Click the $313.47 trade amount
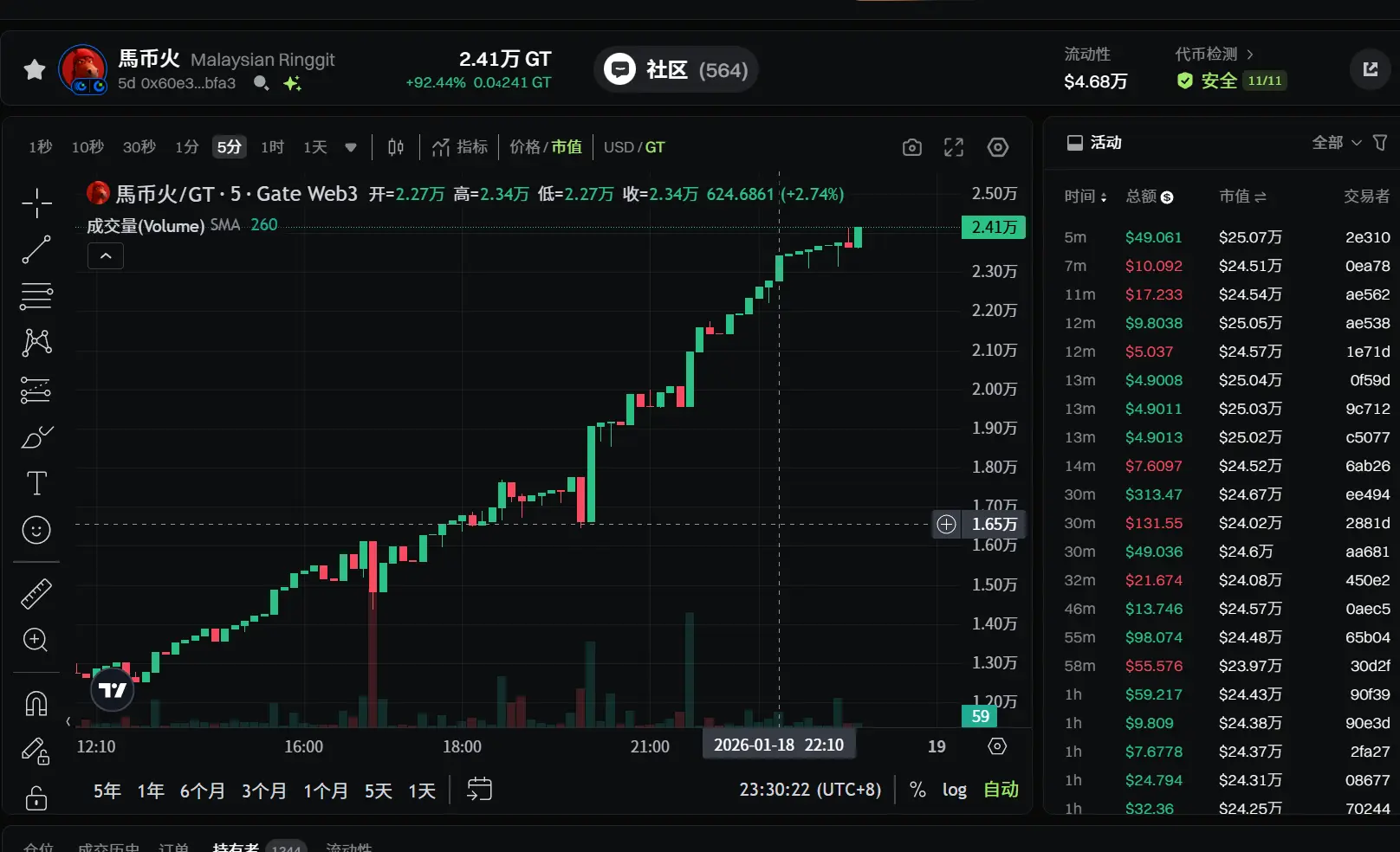Viewport: 1400px width, 852px height. pyautogui.click(x=1154, y=494)
